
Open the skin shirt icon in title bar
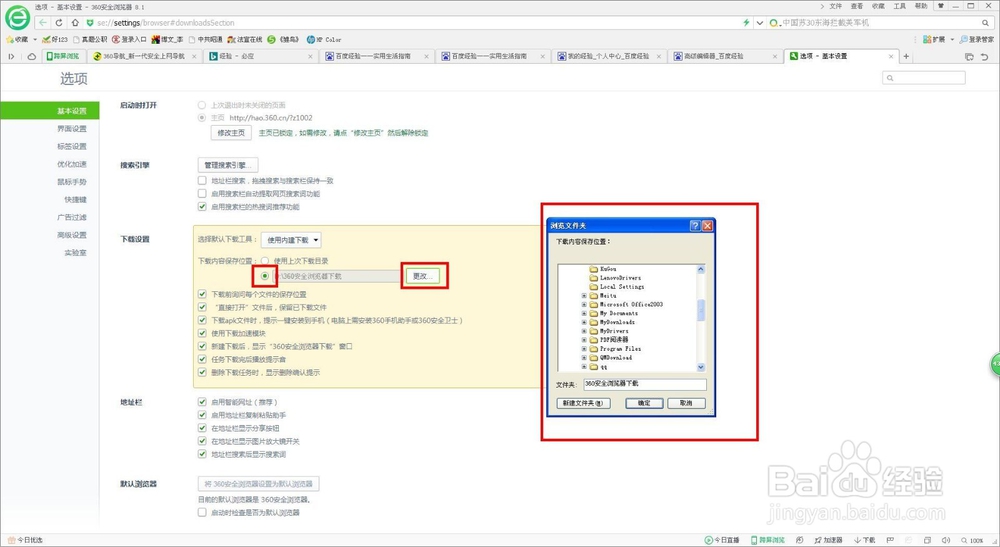click(941, 6)
